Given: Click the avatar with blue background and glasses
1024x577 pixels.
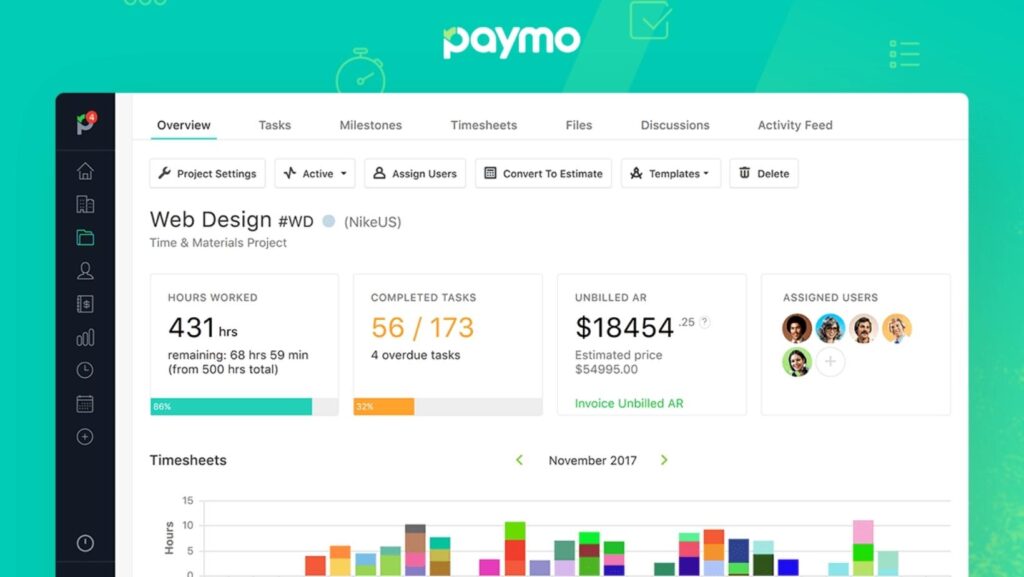Looking at the screenshot, I should click(830, 328).
